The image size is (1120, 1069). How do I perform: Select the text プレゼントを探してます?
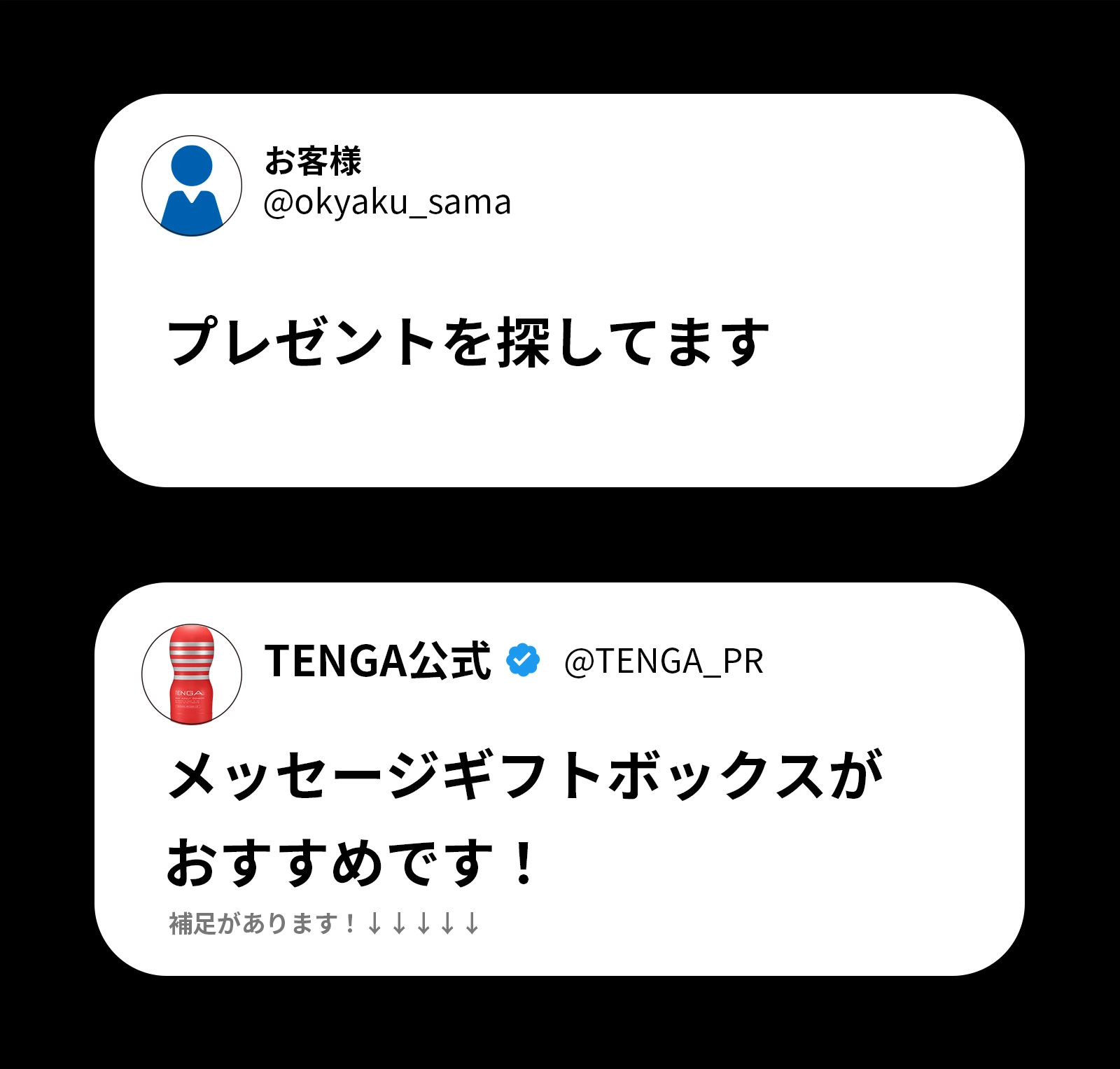tap(468, 342)
